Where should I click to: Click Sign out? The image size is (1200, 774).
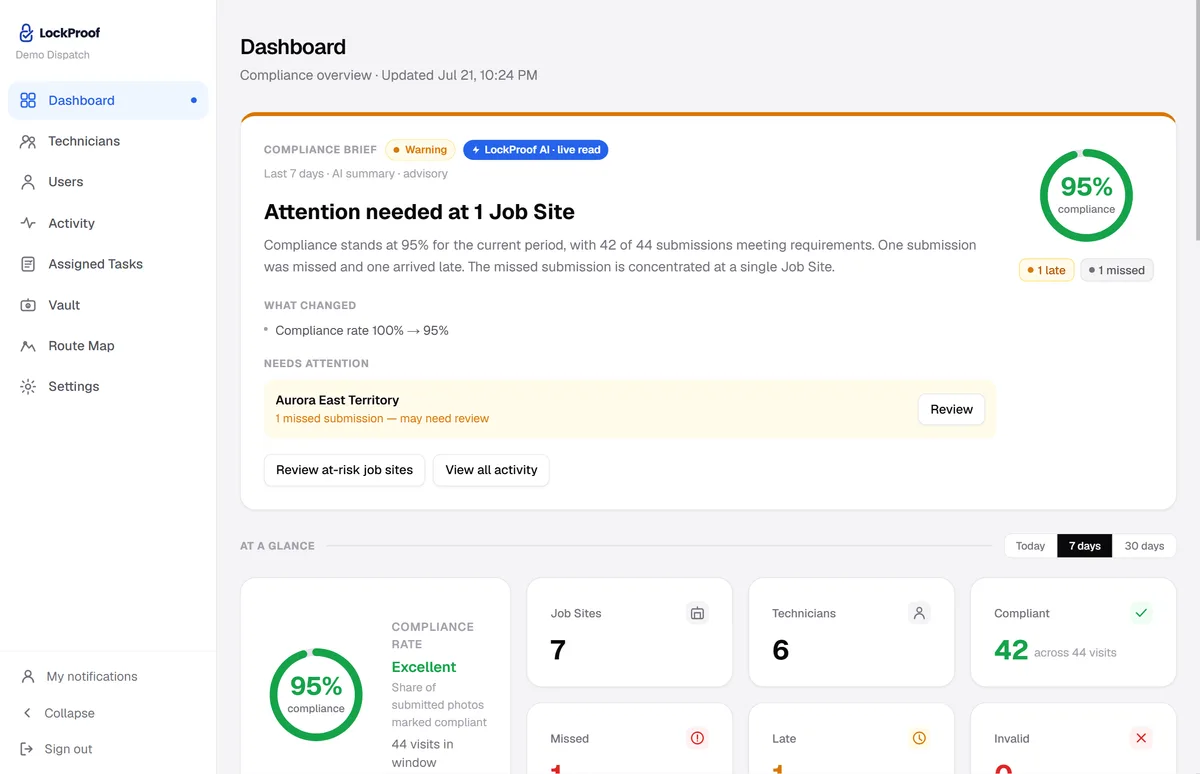(108, 749)
